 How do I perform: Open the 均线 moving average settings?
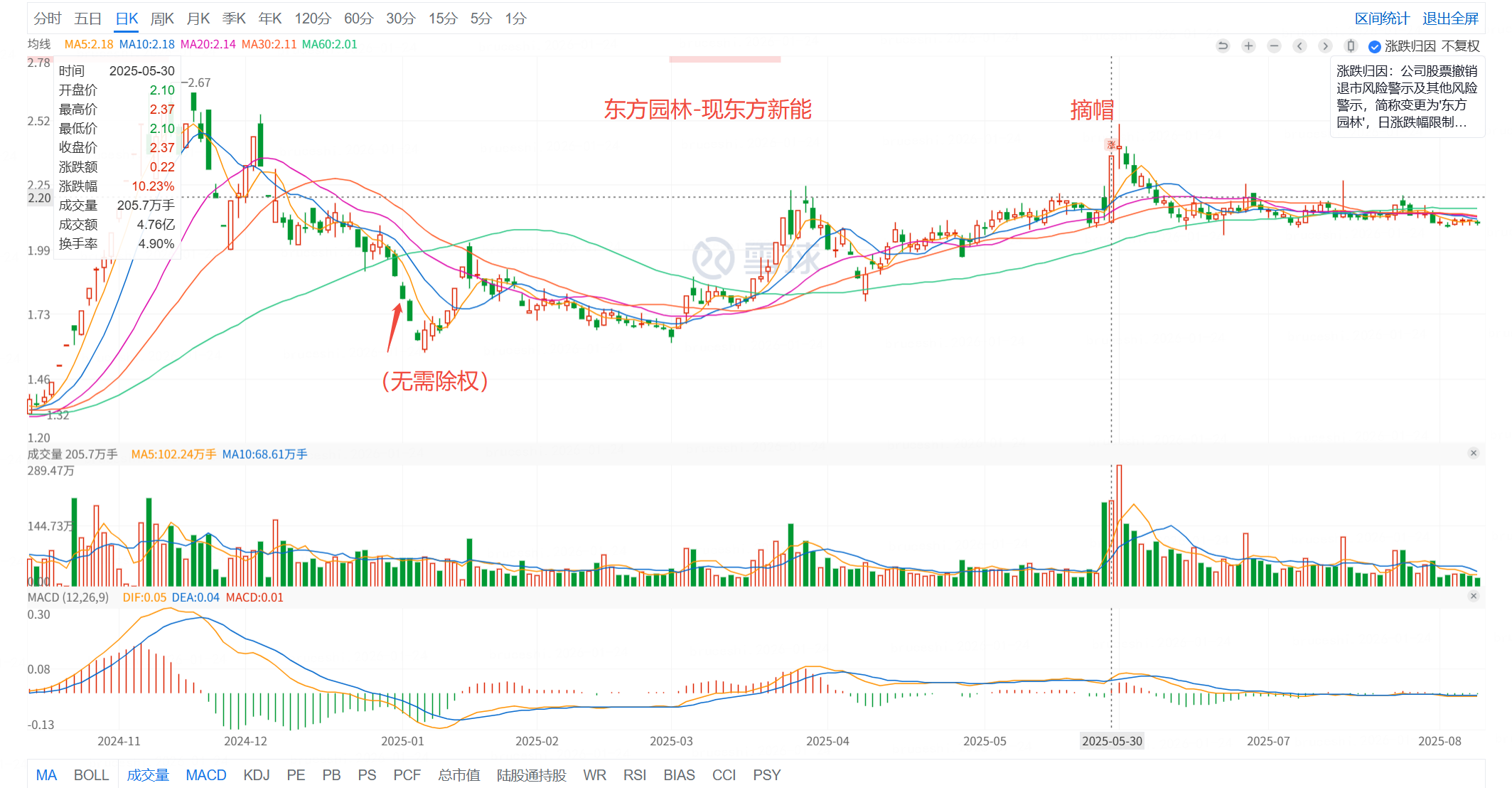39,44
